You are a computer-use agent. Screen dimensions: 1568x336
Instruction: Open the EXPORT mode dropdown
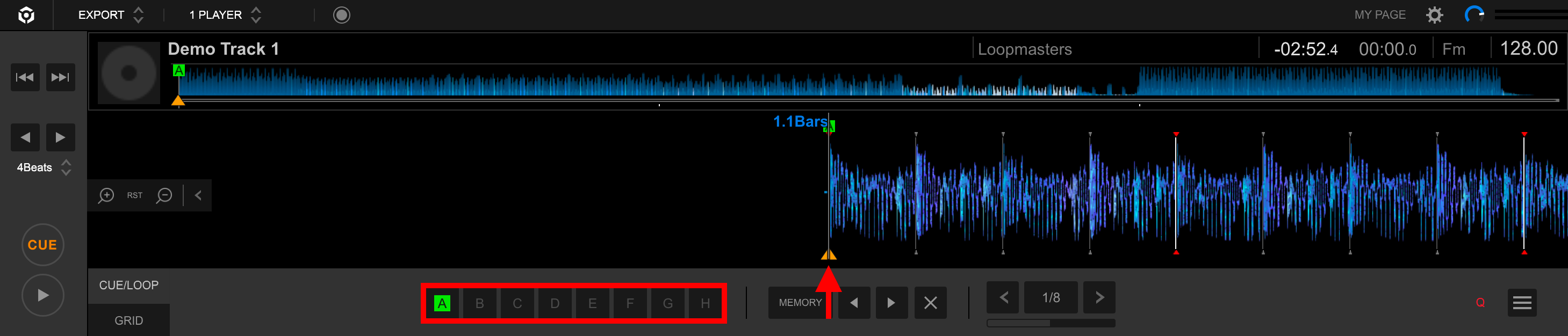coord(111,15)
